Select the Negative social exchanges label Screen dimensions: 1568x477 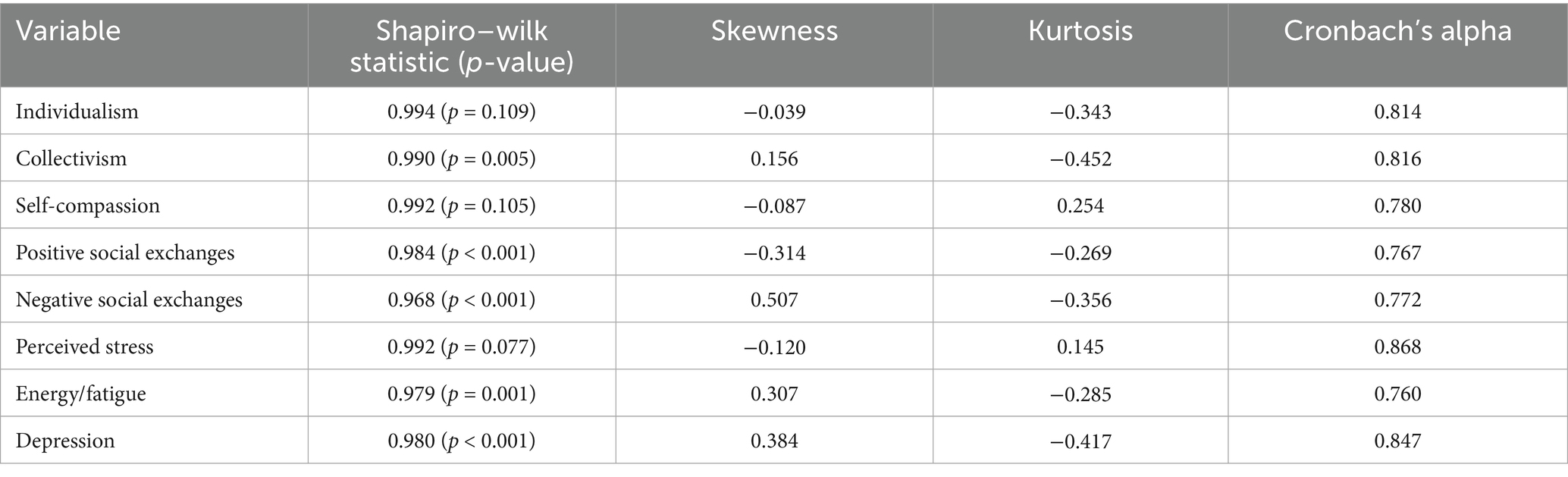click(129, 300)
